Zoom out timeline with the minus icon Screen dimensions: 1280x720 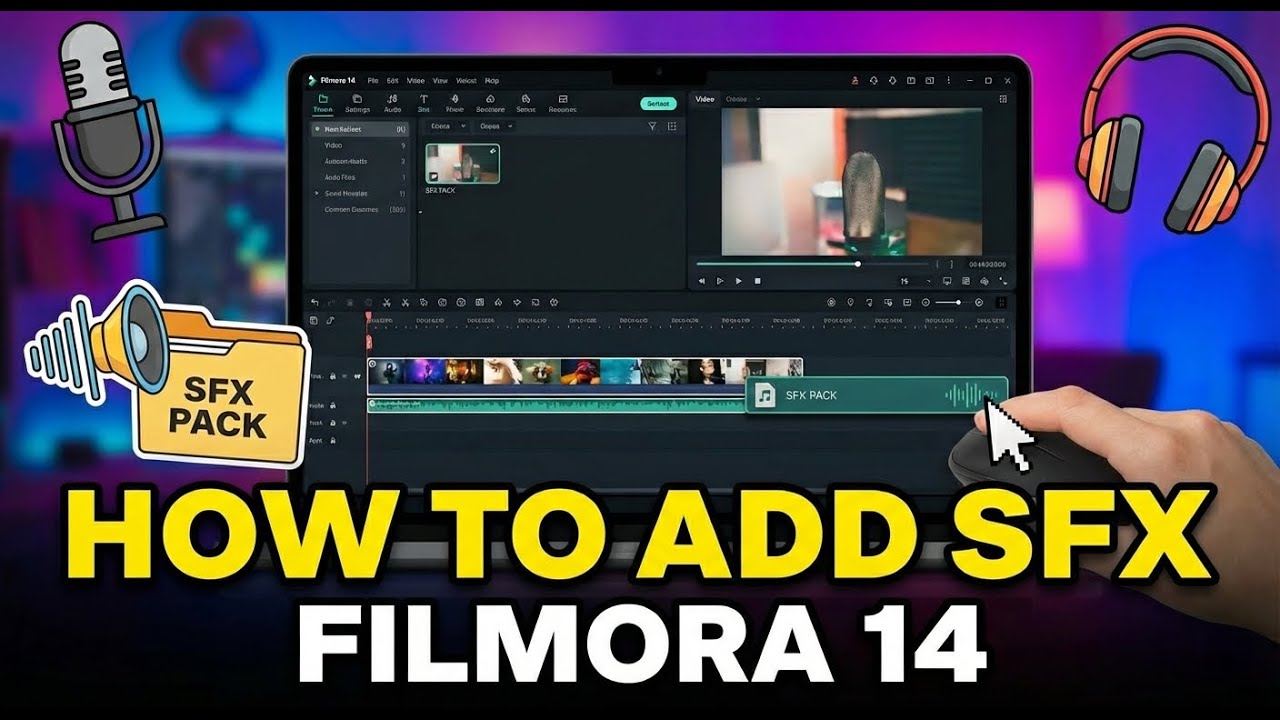[x=926, y=302]
